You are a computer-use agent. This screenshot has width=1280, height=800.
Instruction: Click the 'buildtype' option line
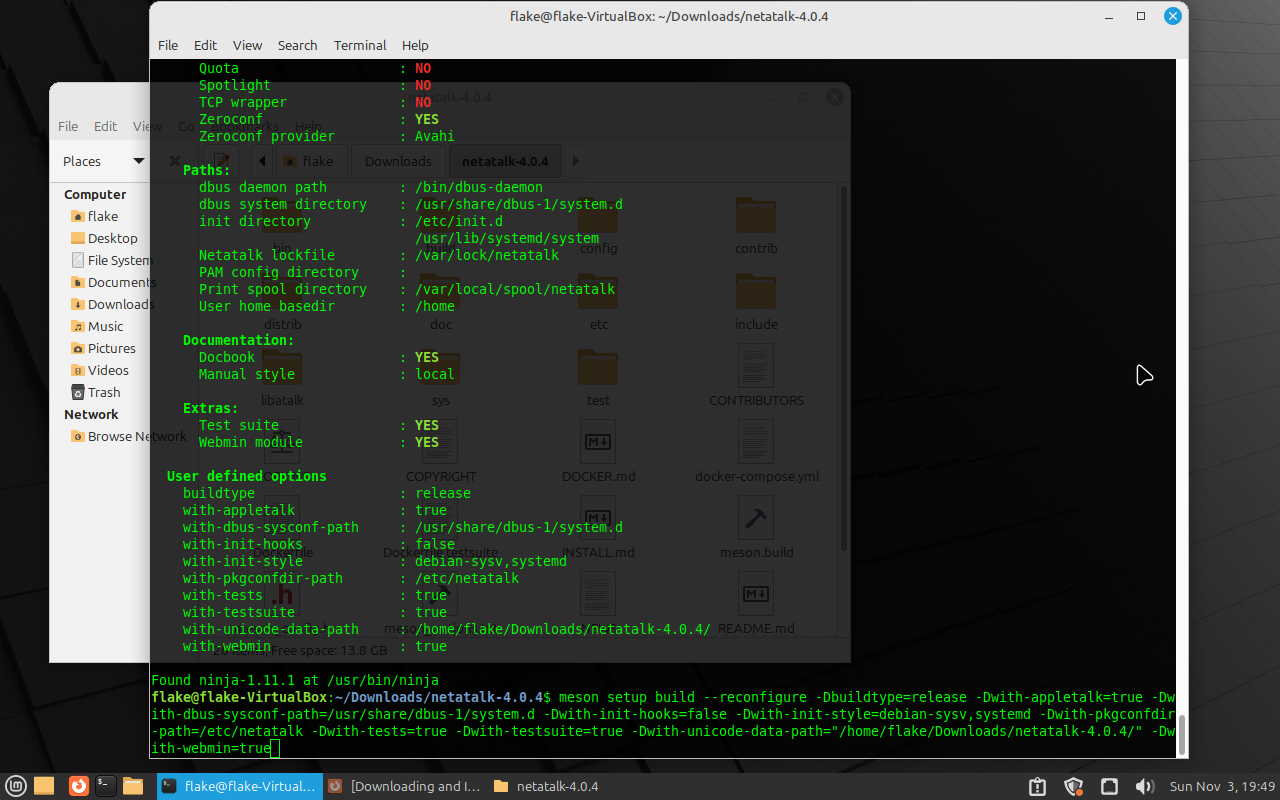327,493
